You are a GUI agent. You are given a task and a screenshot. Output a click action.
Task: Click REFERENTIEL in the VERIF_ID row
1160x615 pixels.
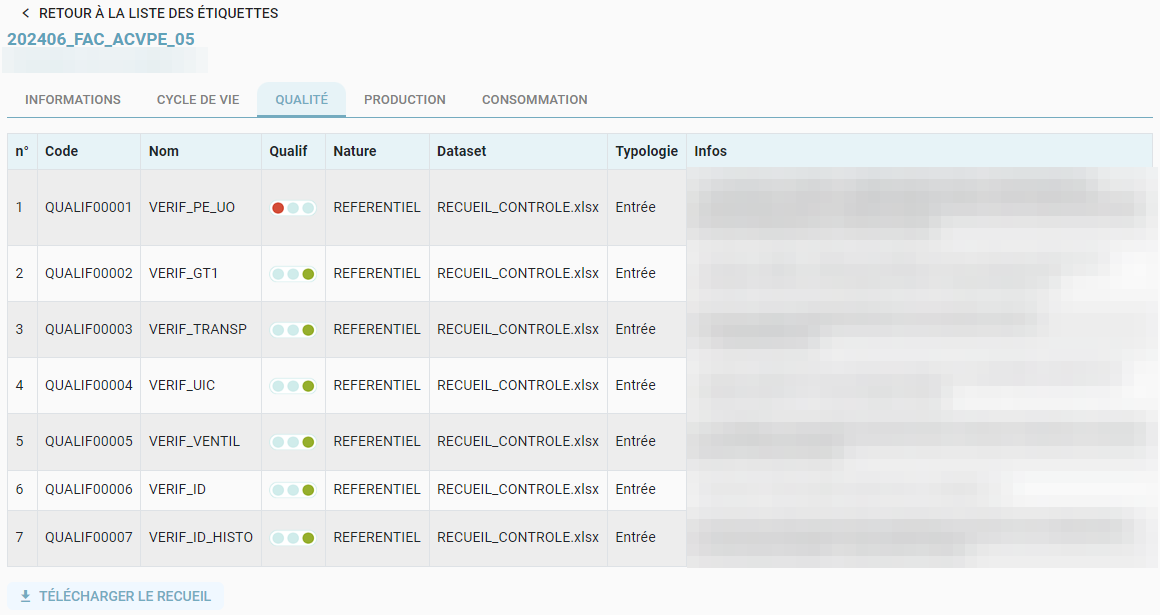[377, 489]
